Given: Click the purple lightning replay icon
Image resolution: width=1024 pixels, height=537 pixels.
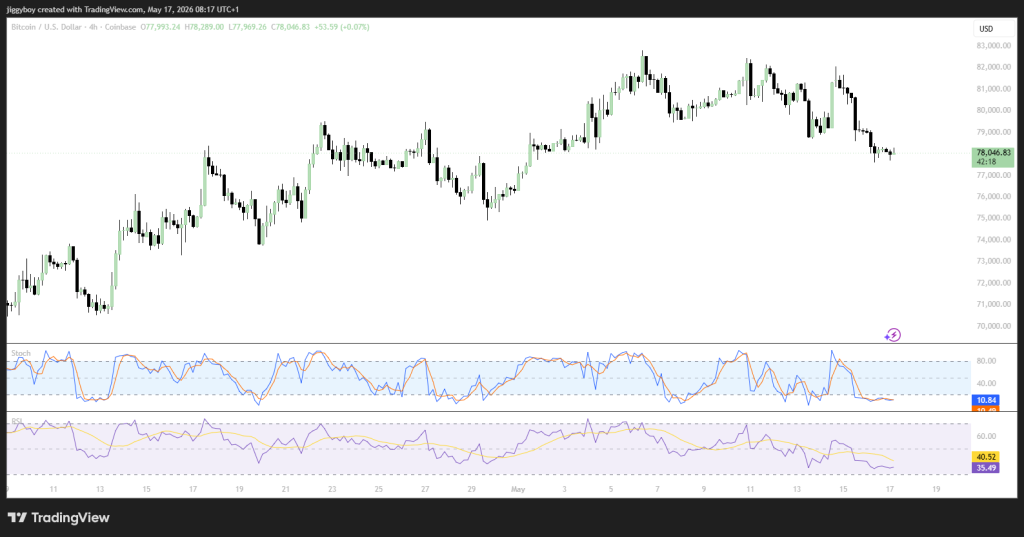Looking at the screenshot, I should click(892, 335).
